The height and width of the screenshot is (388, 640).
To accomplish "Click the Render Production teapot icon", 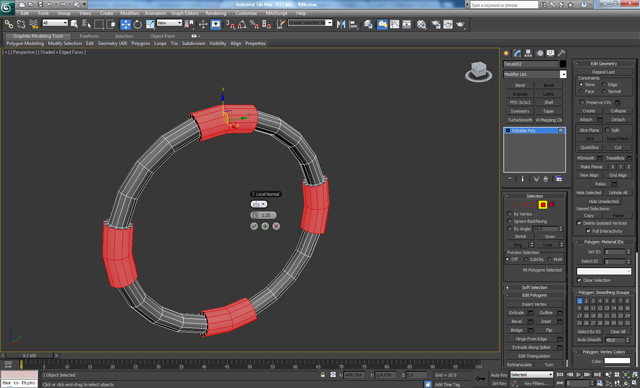I will [460, 24].
